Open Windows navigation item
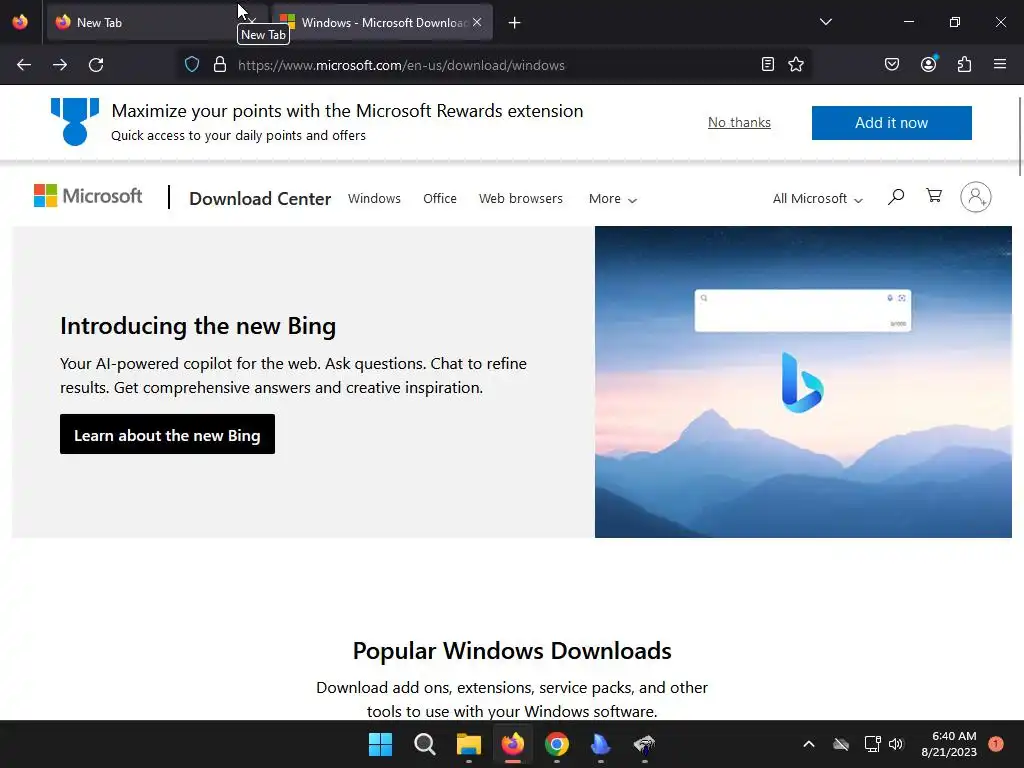 pyautogui.click(x=374, y=199)
